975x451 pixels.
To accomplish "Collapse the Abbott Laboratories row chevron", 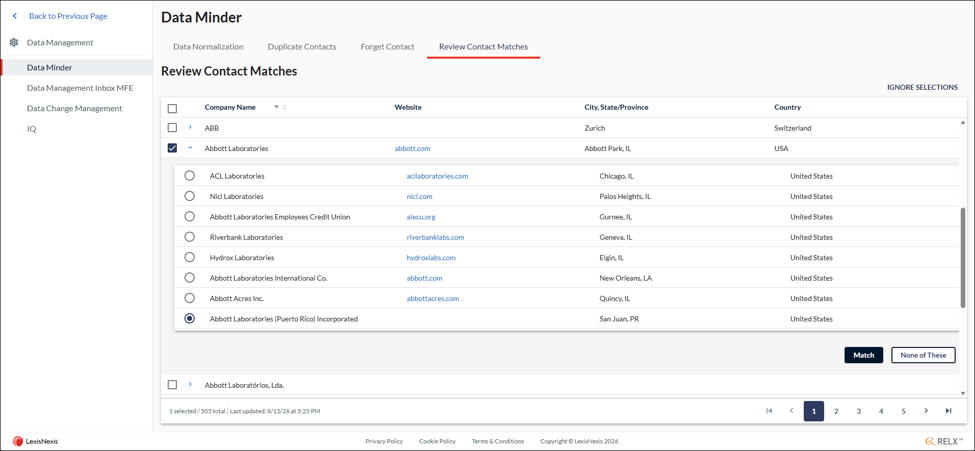I will click(x=190, y=148).
